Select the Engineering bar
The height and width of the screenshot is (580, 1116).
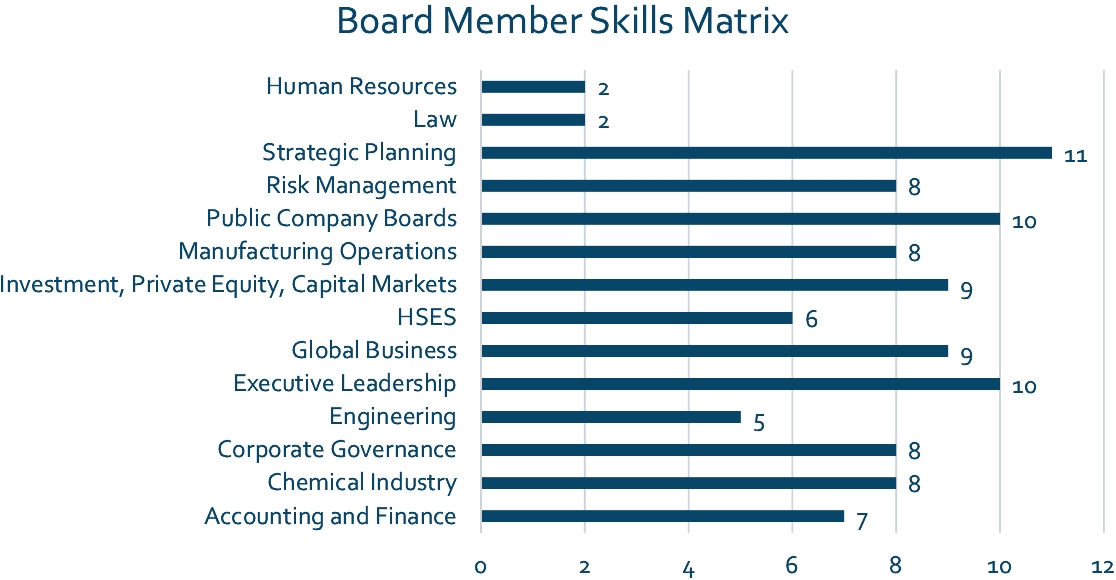[611, 417]
